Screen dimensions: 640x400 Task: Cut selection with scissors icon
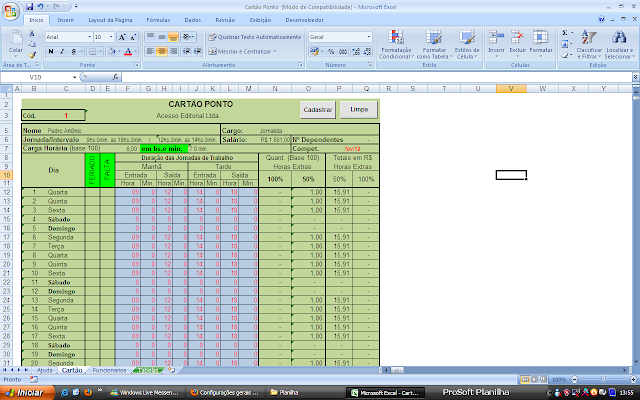click(x=32, y=34)
